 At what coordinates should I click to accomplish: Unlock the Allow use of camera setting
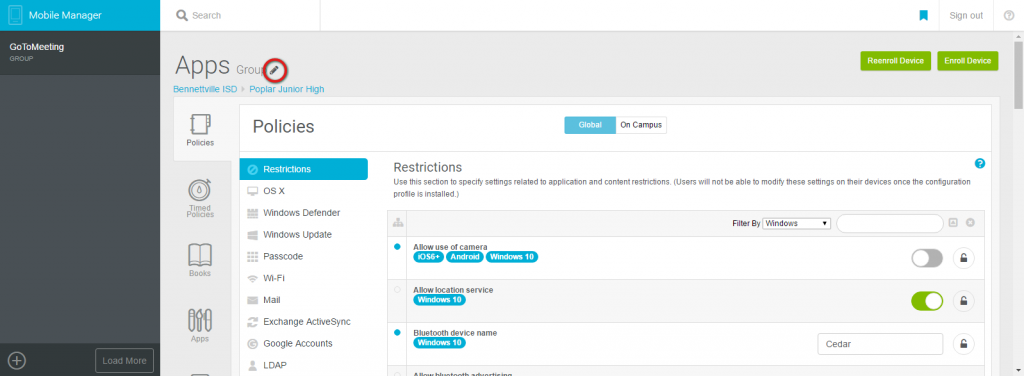pos(964,258)
